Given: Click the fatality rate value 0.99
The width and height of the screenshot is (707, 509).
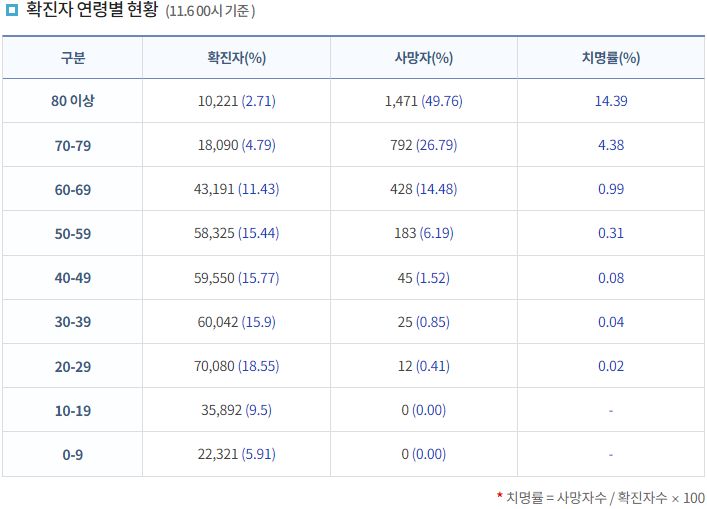Looking at the screenshot, I should pos(611,189).
